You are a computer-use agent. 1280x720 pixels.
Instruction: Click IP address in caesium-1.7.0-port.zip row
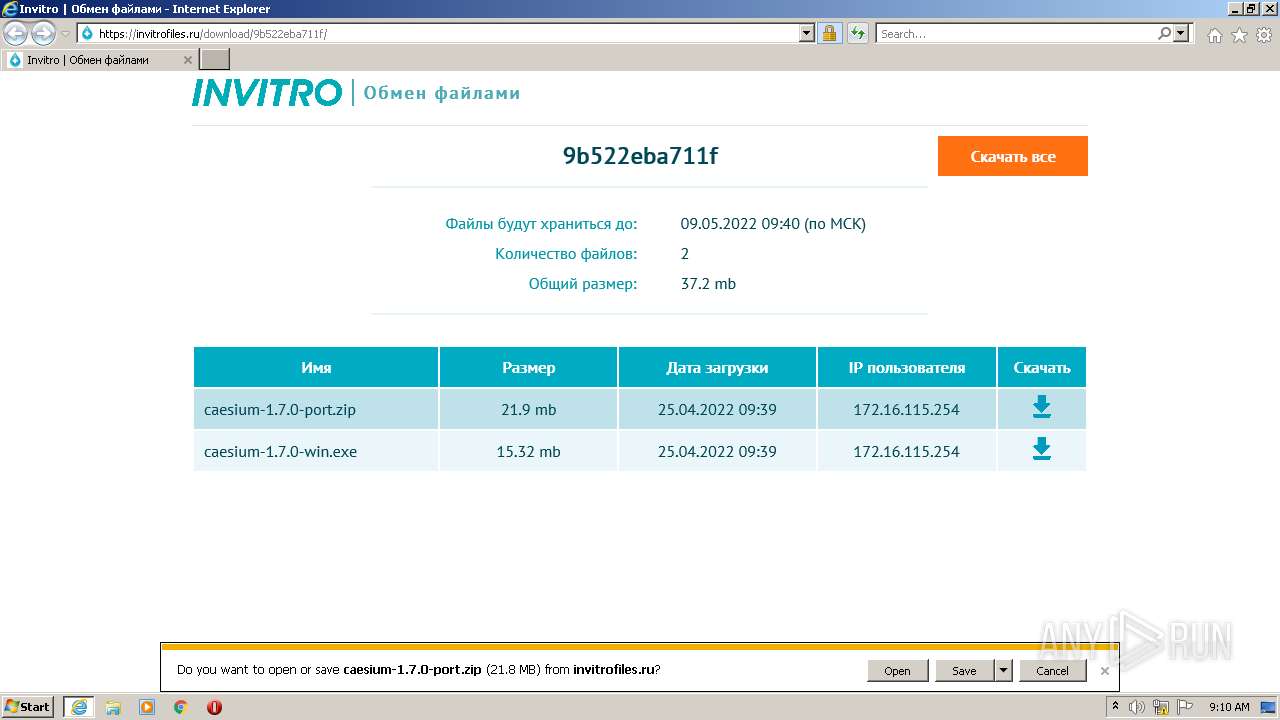click(906, 409)
